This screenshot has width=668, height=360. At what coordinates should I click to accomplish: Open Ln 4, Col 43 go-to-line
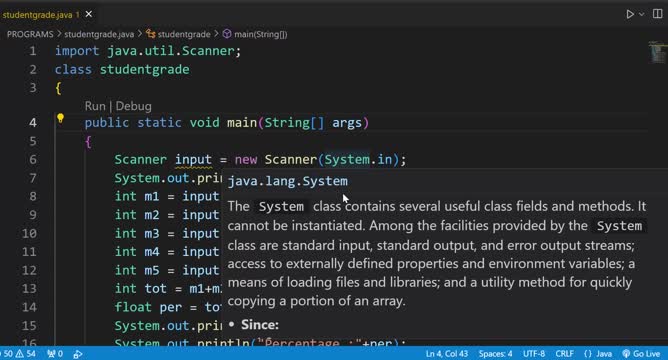click(x=446, y=354)
